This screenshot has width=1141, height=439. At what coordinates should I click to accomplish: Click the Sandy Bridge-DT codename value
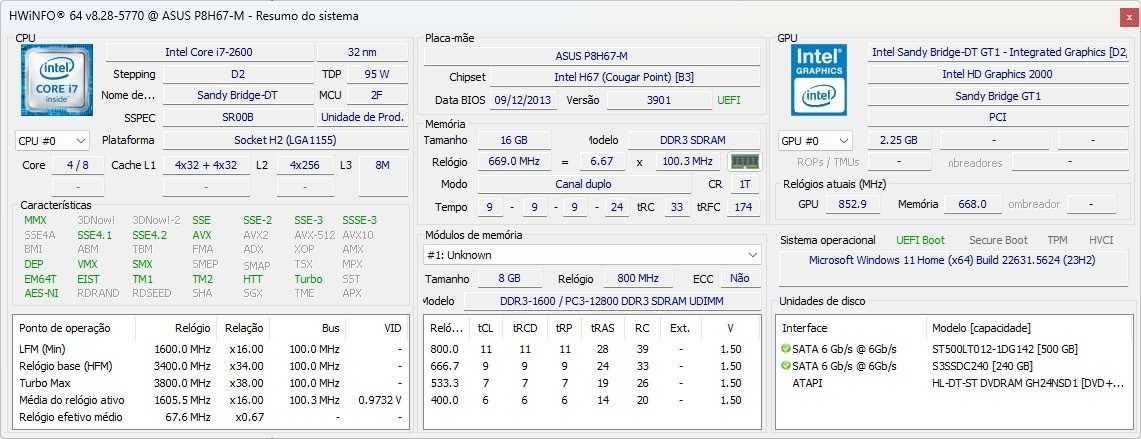coord(237,95)
